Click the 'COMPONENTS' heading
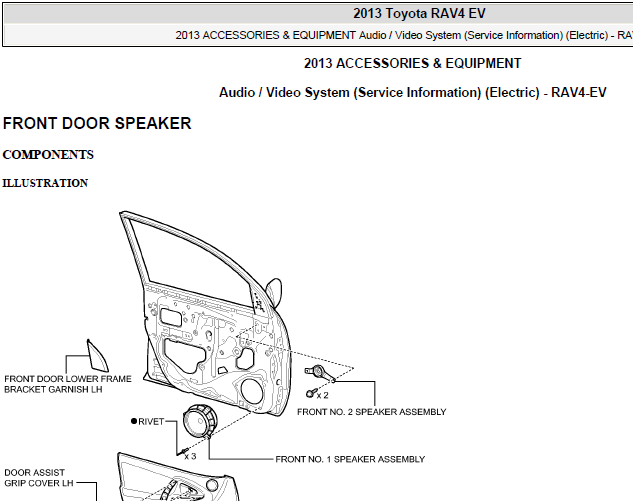The width and height of the screenshot is (633, 501). pos(48,155)
